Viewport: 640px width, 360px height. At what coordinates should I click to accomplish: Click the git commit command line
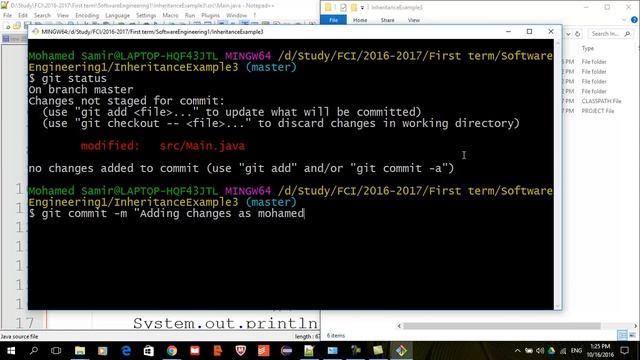[167, 213]
